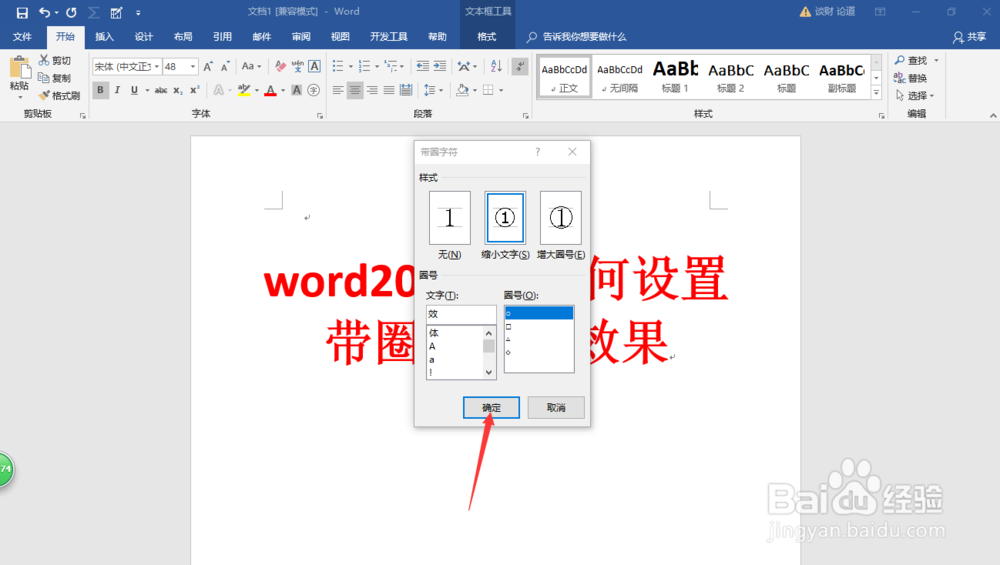Screen dimensions: 1000x565
Task: Select the square shape in 圈号 list
Action: 539,327
